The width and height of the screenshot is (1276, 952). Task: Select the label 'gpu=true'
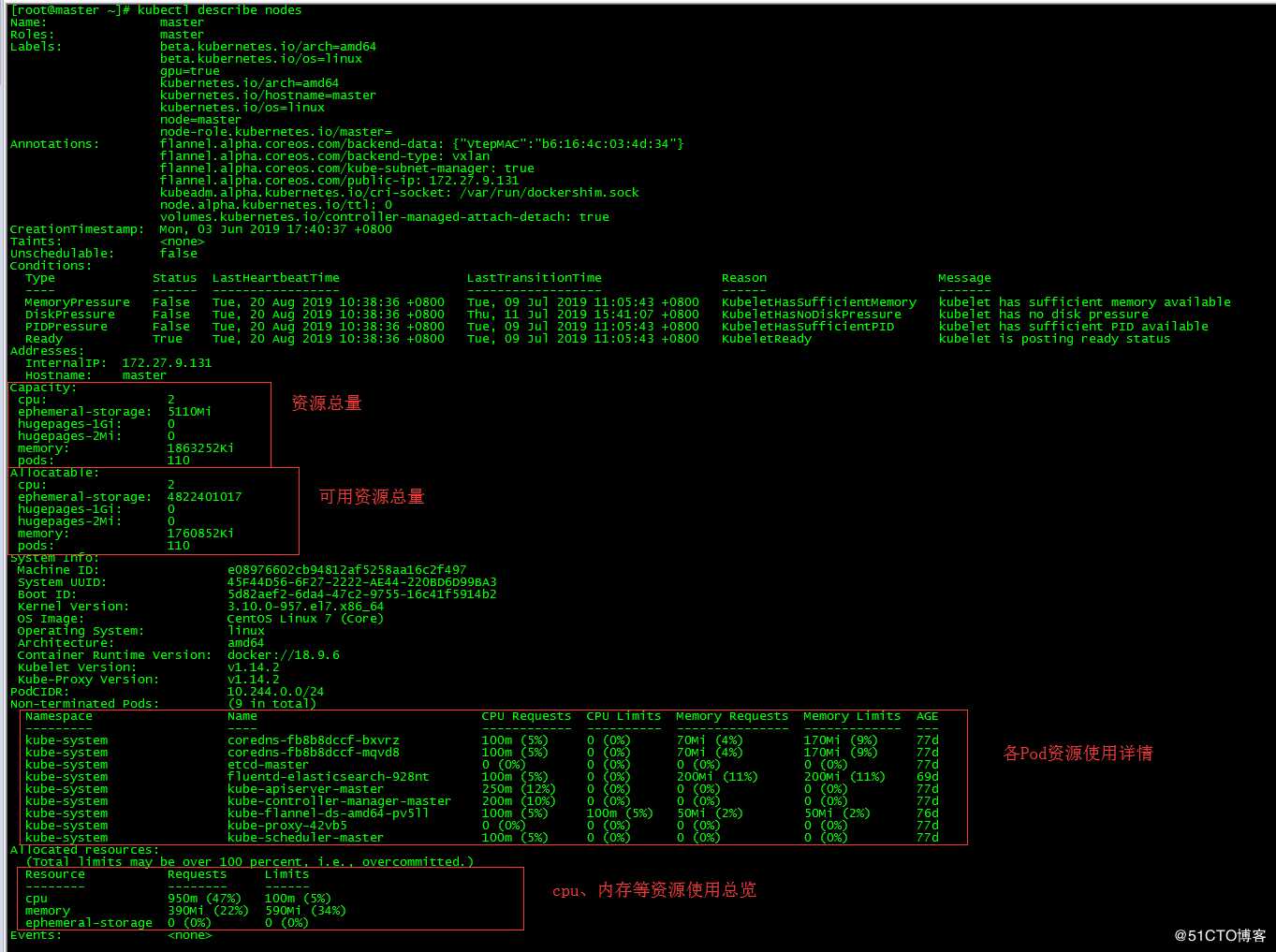[190, 71]
